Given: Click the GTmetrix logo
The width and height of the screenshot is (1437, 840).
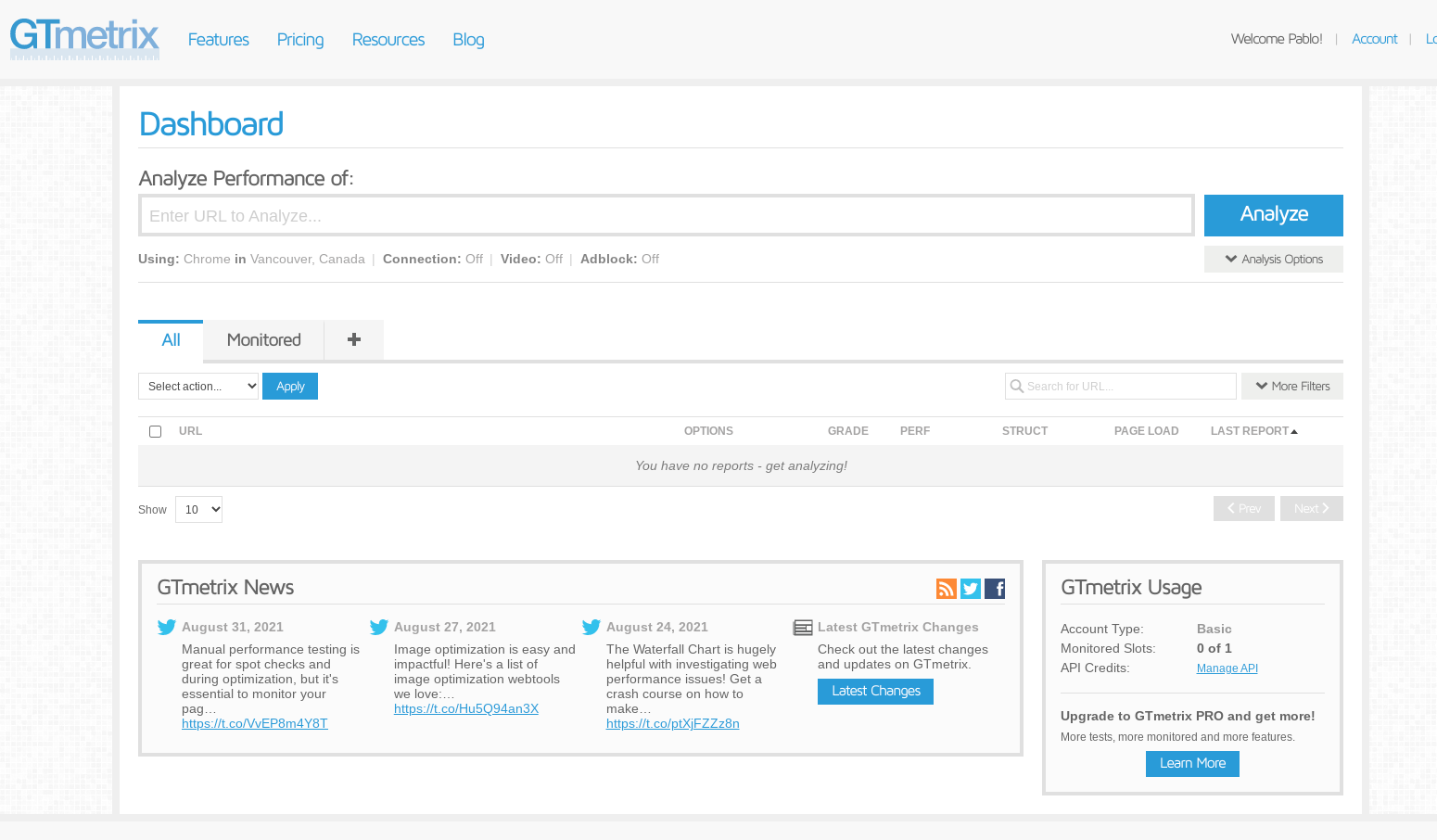Looking at the screenshot, I should click(x=84, y=39).
